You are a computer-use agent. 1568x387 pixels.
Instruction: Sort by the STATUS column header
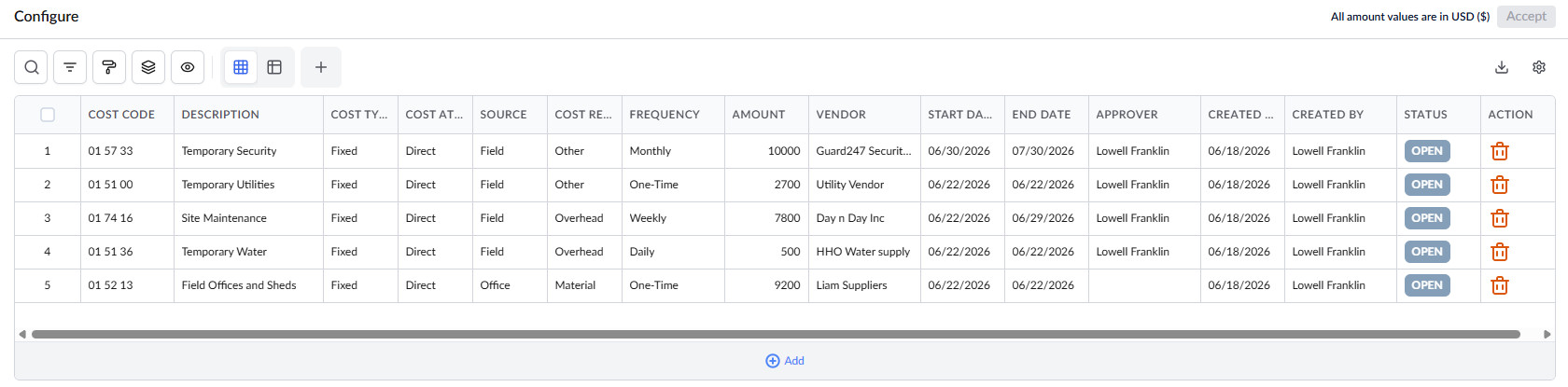point(1438,115)
